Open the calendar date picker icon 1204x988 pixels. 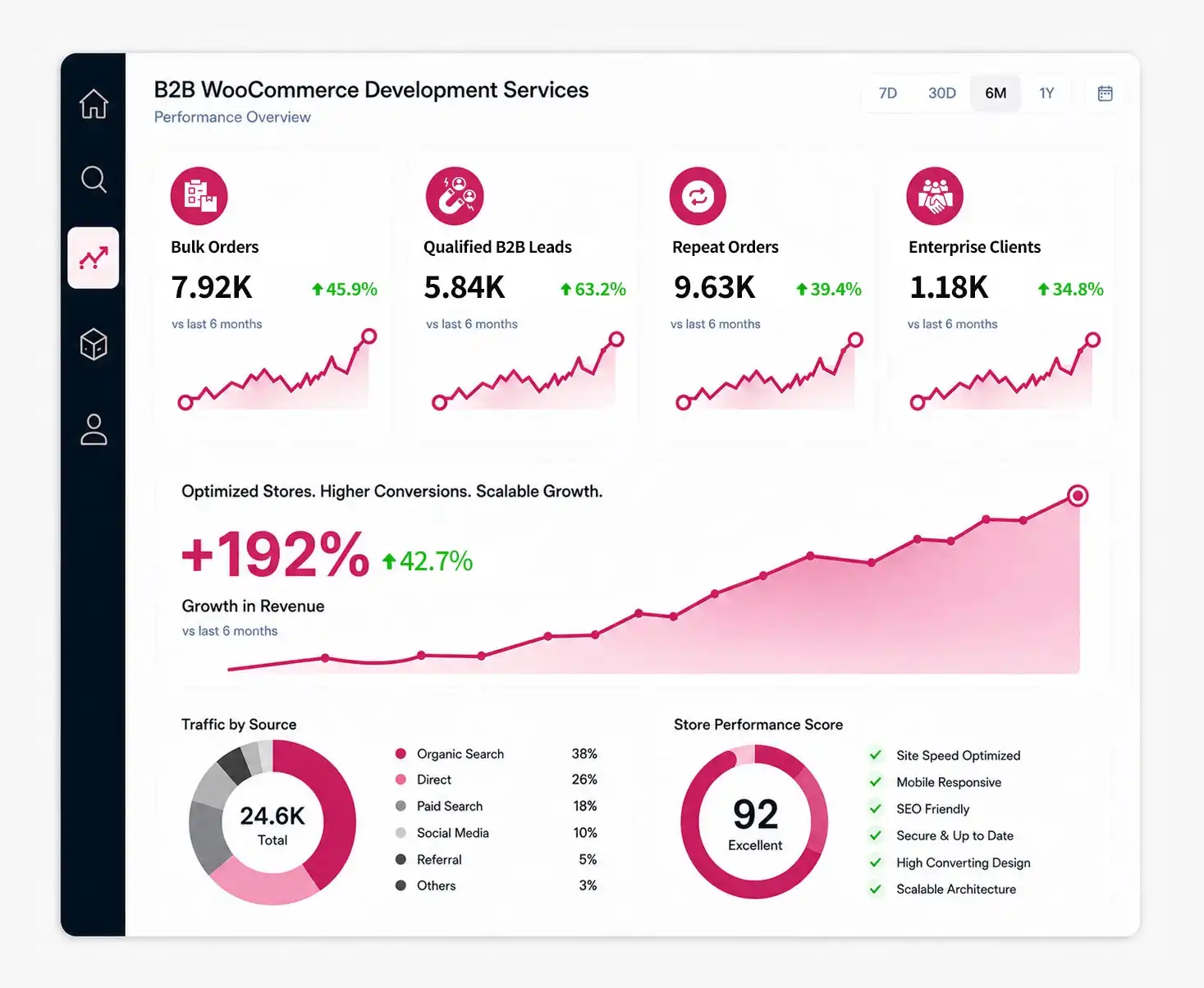[1105, 93]
